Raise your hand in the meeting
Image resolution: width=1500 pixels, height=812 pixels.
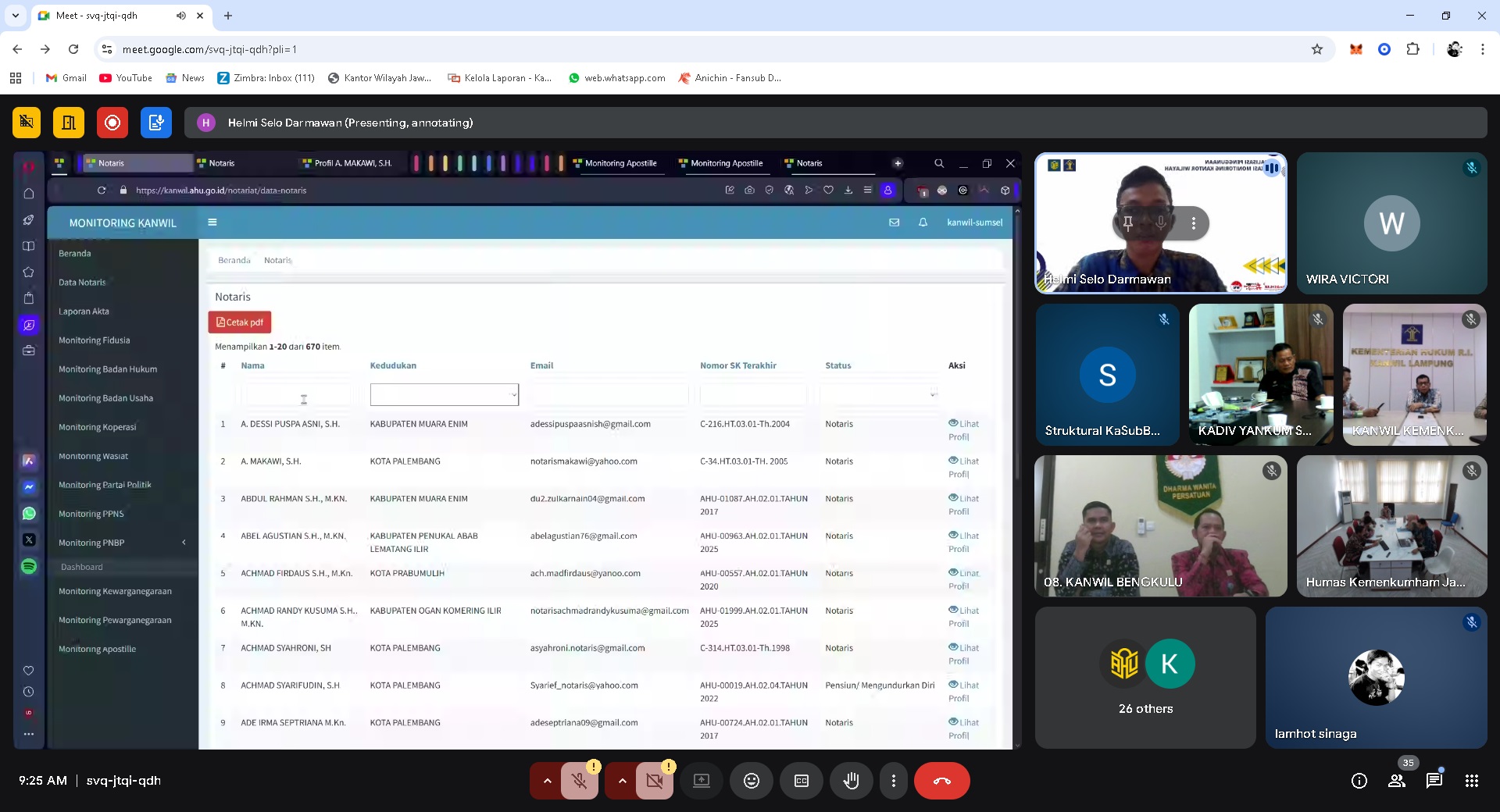(851, 781)
